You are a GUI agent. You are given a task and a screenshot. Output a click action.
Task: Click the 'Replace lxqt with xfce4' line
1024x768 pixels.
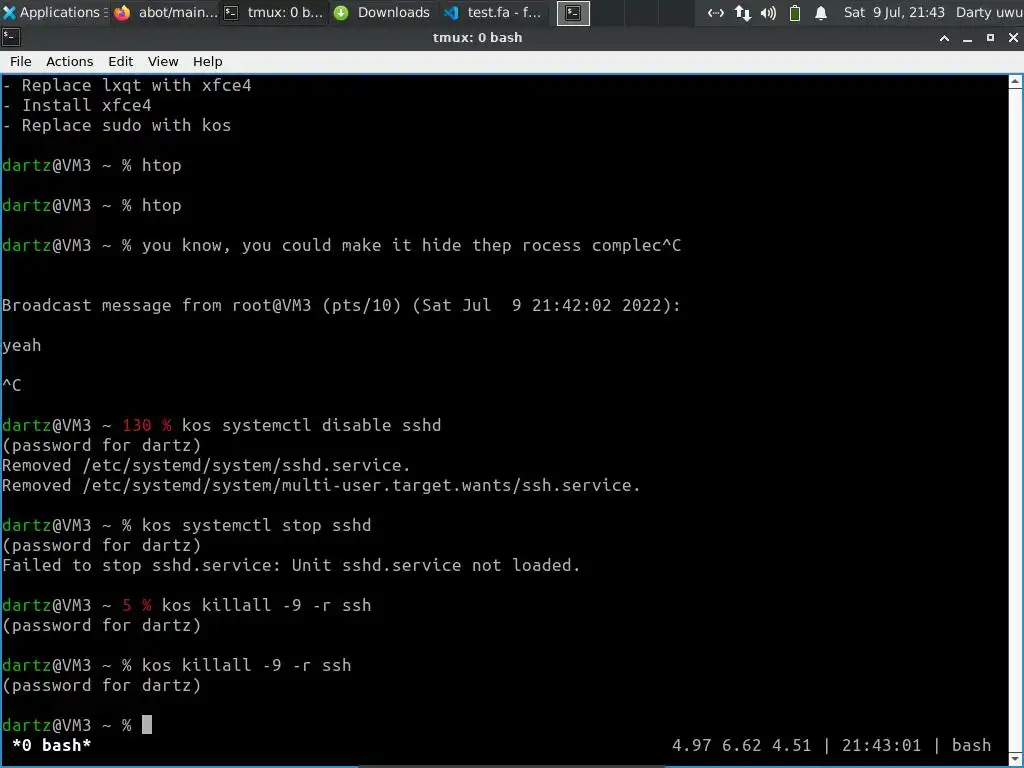(127, 86)
